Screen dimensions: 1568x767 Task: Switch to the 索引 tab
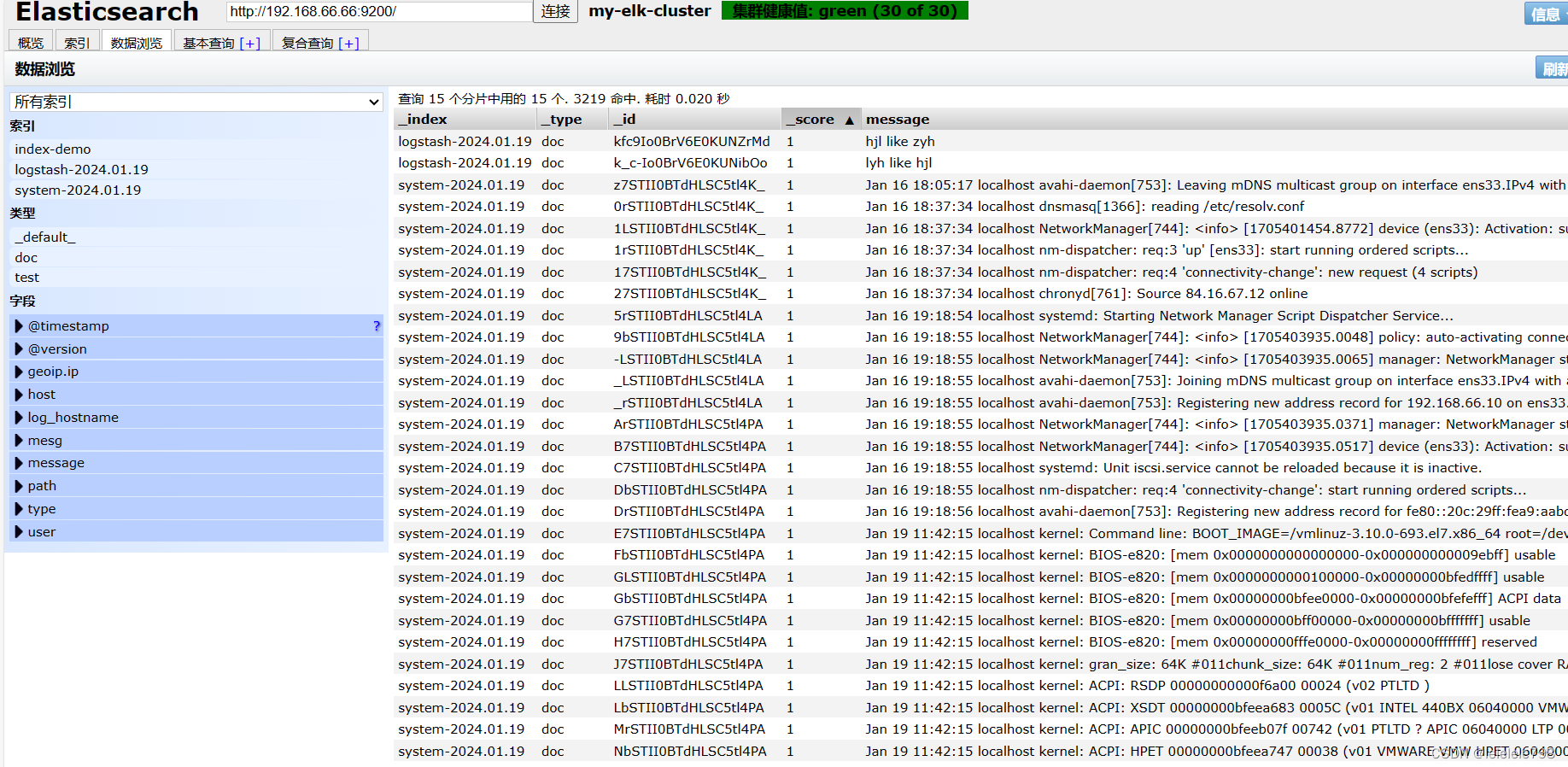click(x=77, y=42)
